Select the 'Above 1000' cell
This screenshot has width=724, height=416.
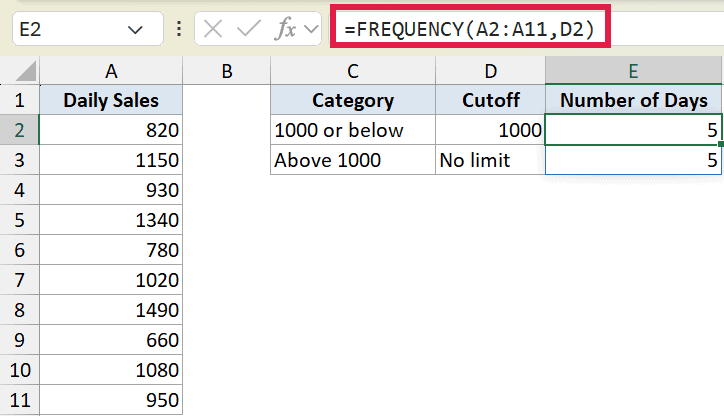coord(353,160)
